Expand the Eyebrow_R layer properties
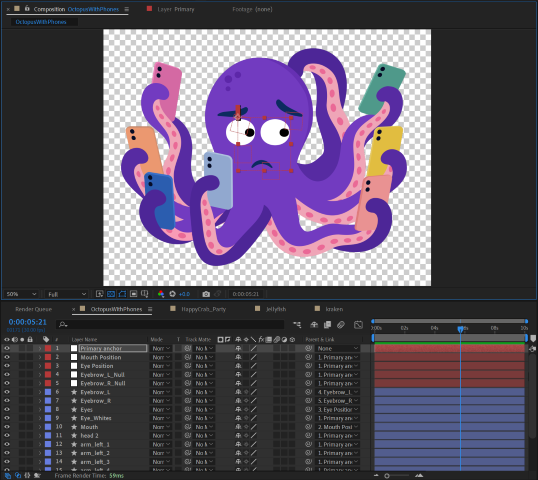 (40, 401)
